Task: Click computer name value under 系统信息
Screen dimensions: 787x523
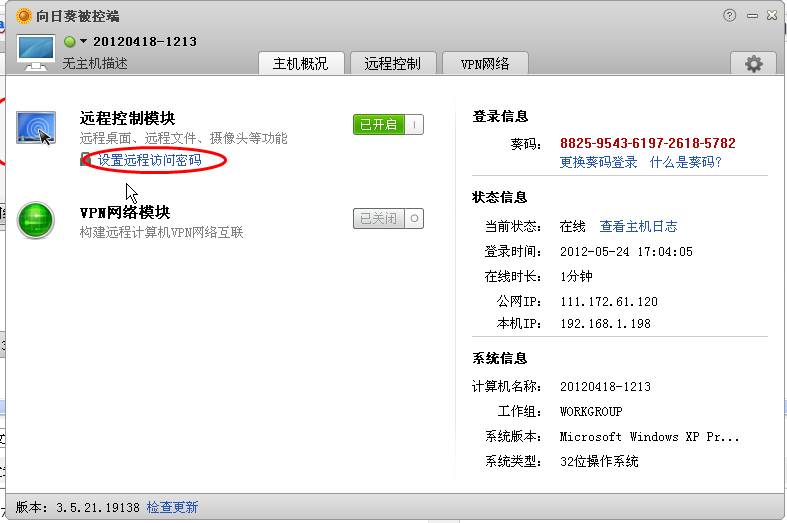Action: click(x=605, y=386)
